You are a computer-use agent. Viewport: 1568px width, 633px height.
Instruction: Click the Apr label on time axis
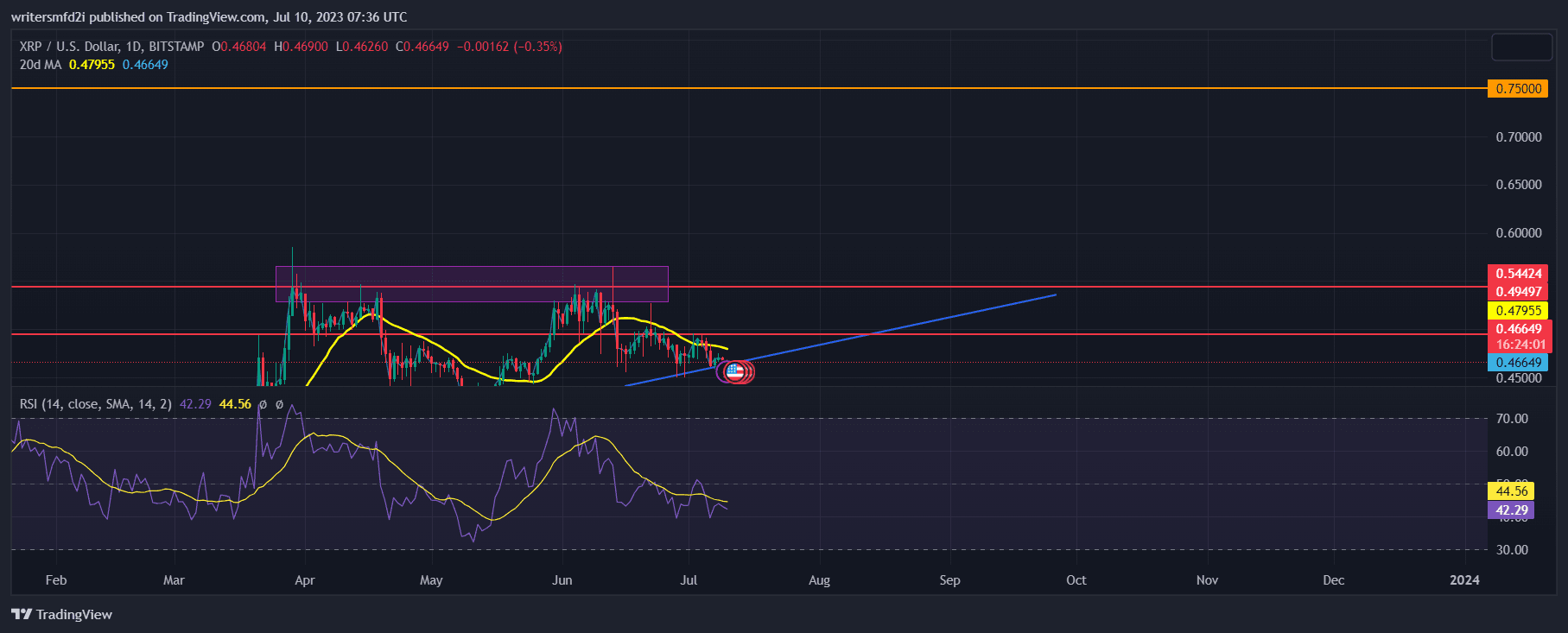304,580
